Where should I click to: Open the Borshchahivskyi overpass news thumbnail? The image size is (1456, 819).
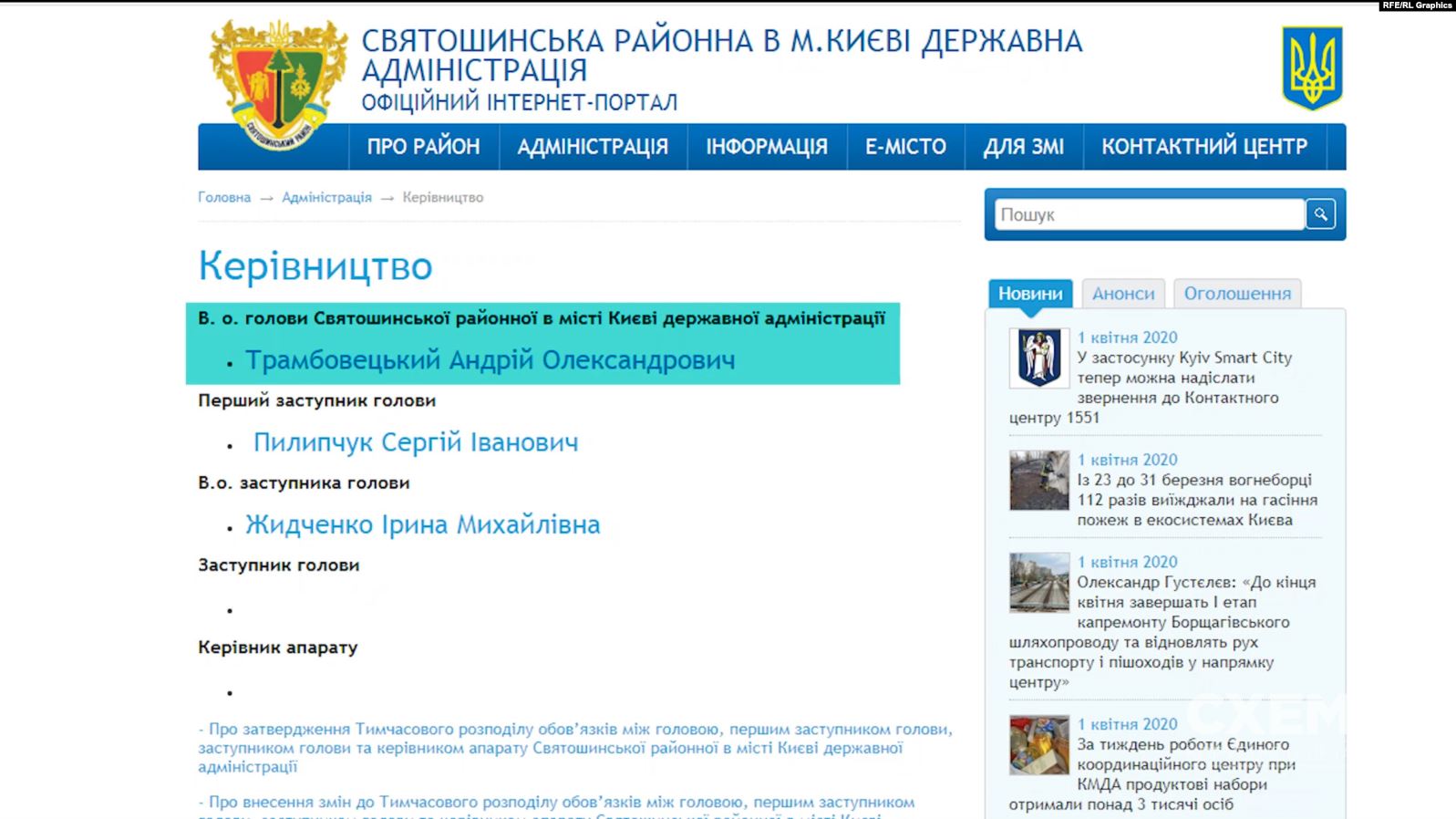(x=1038, y=583)
